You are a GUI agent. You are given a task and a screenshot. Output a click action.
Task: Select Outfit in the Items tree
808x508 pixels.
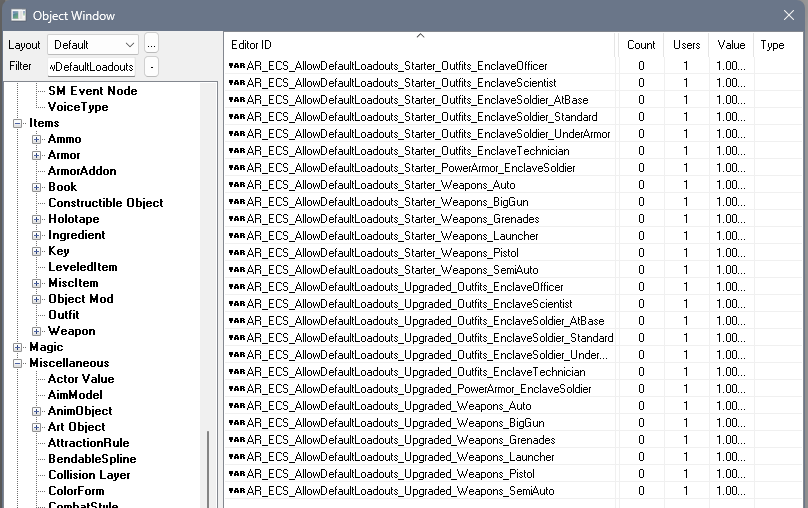(x=63, y=315)
